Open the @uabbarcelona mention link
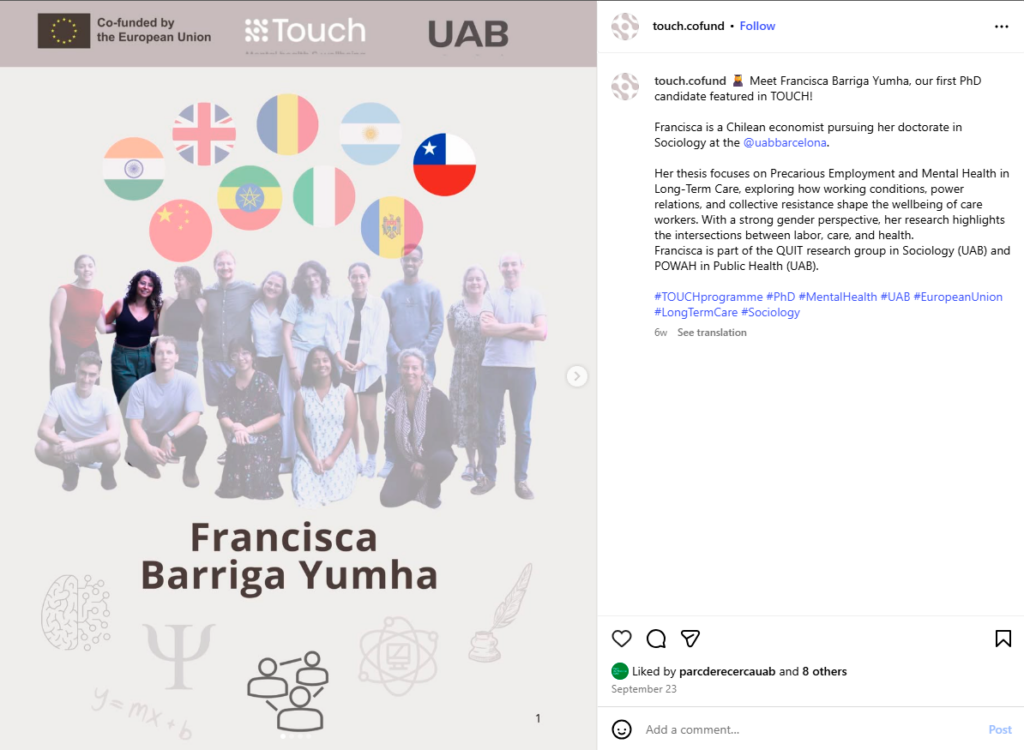This screenshot has width=1024, height=750. coord(785,142)
